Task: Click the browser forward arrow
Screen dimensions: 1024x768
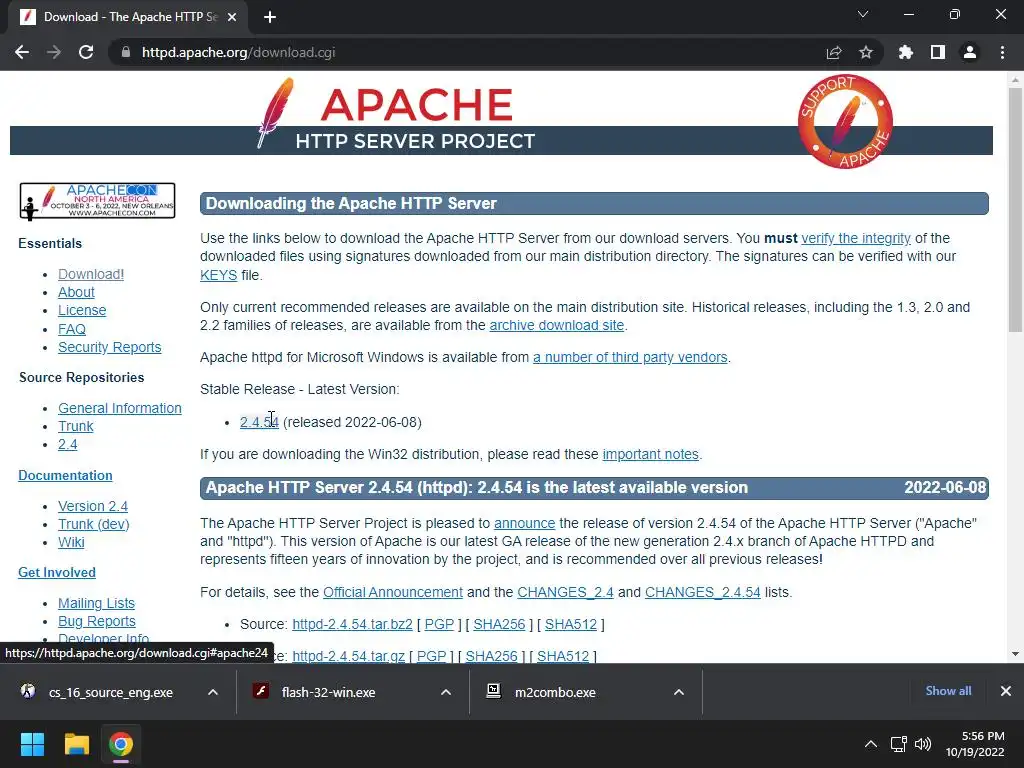Action: coord(54,52)
